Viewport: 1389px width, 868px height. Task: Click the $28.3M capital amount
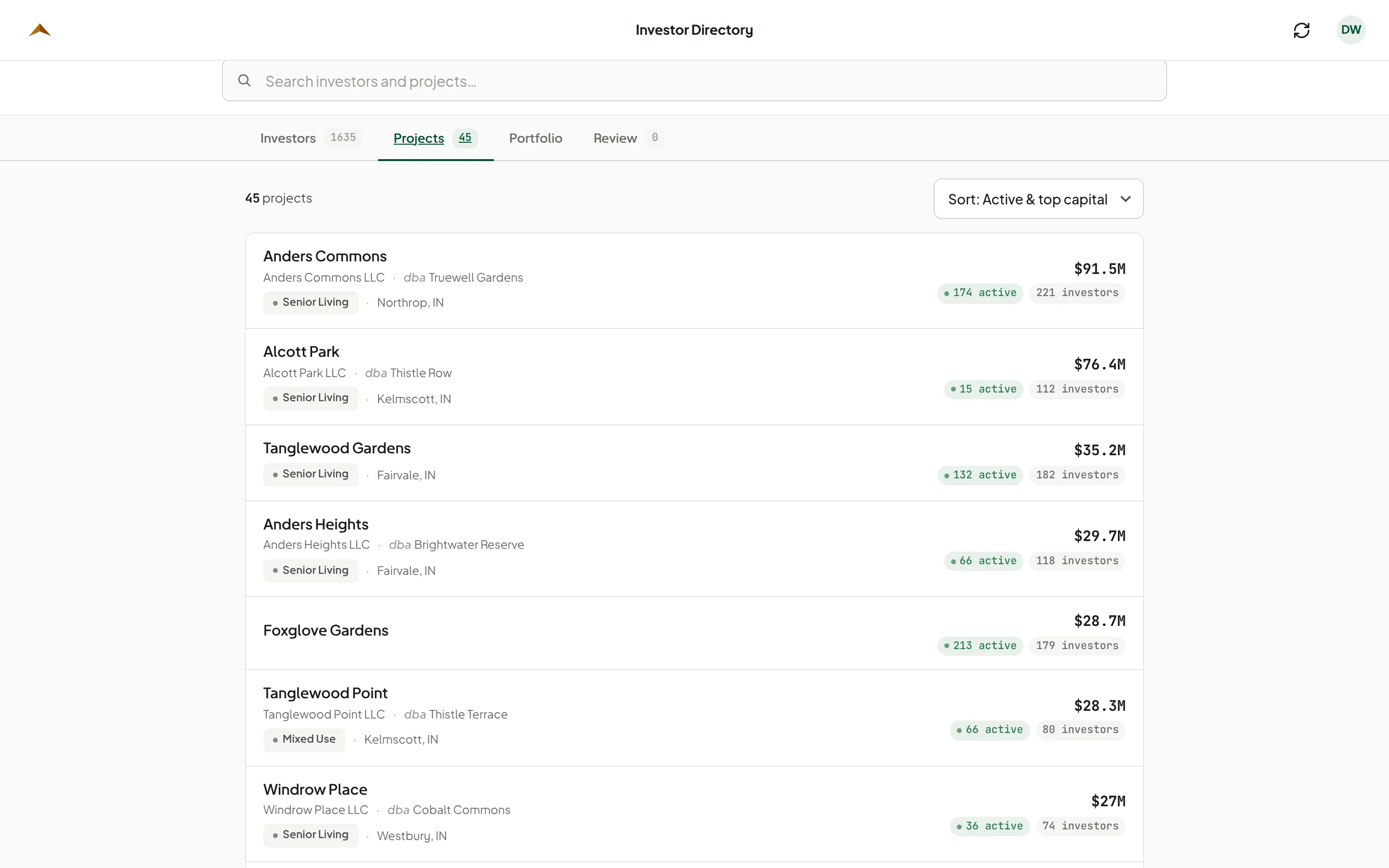pos(1099,705)
